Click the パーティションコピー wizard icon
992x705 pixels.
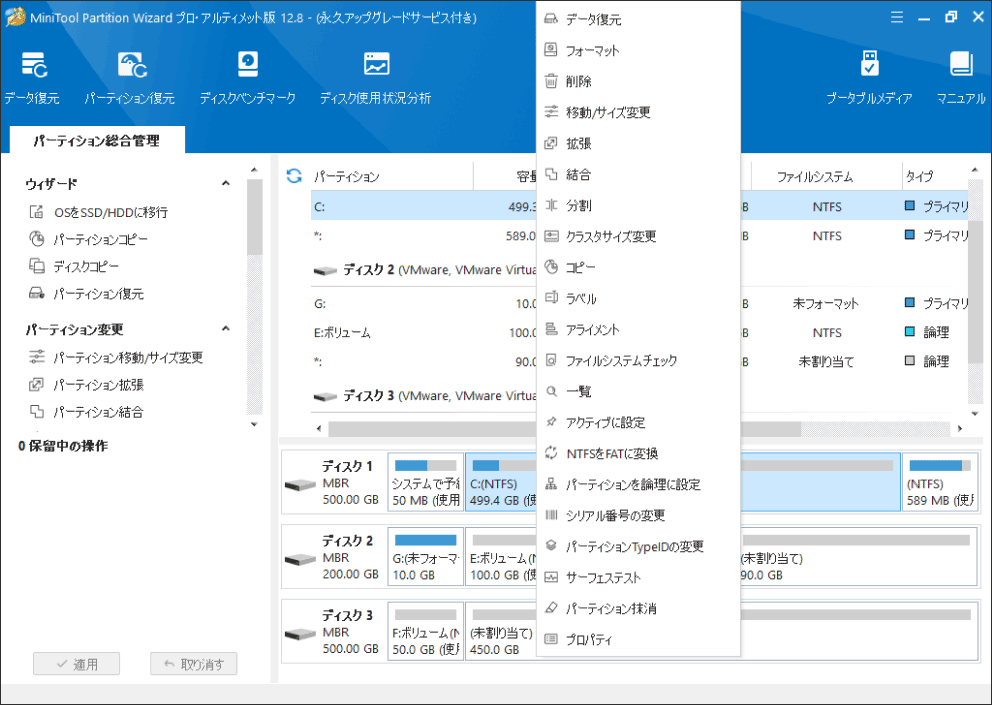tap(37, 239)
